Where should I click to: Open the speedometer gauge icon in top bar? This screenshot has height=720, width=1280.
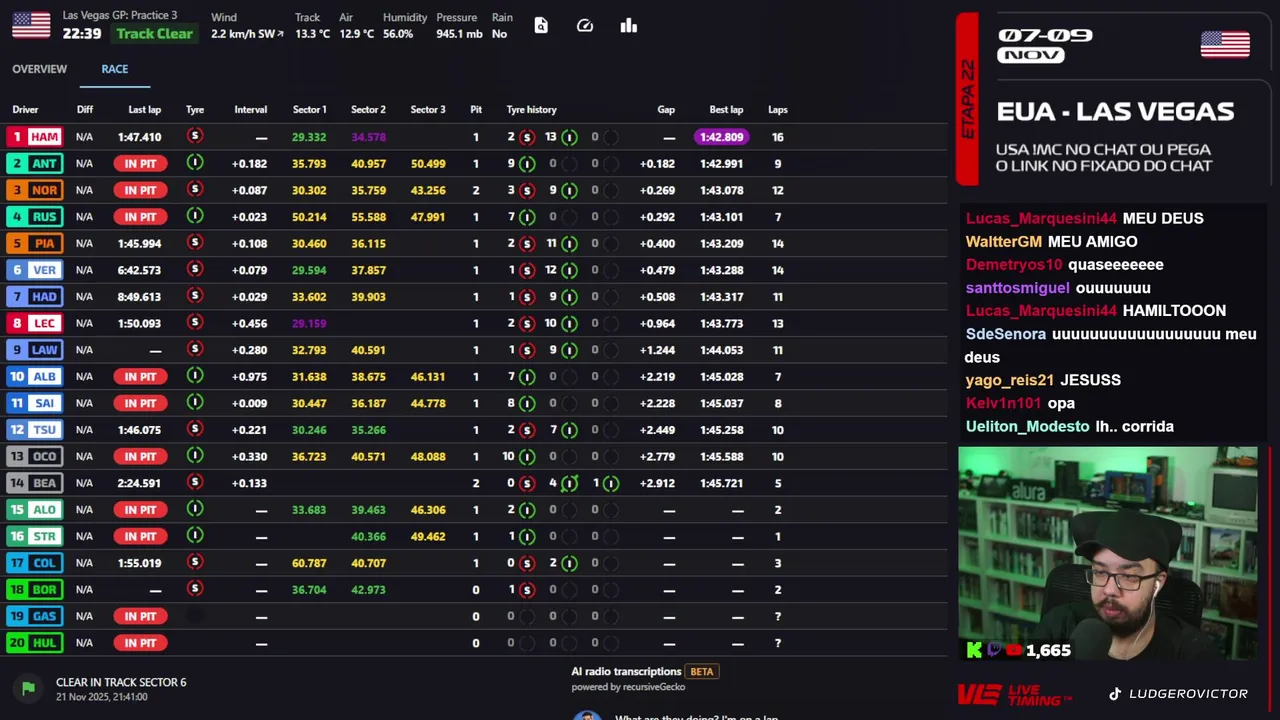[x=585, y=25]
